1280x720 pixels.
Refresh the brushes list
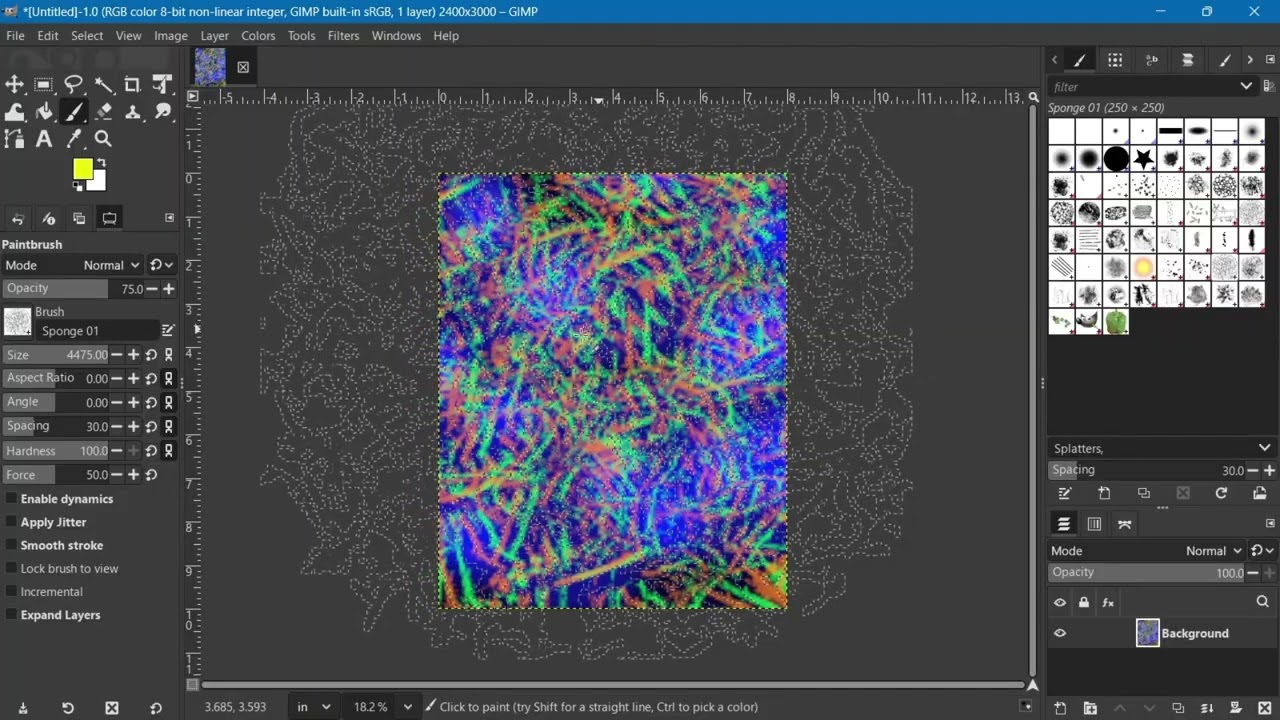[1221, 494]
